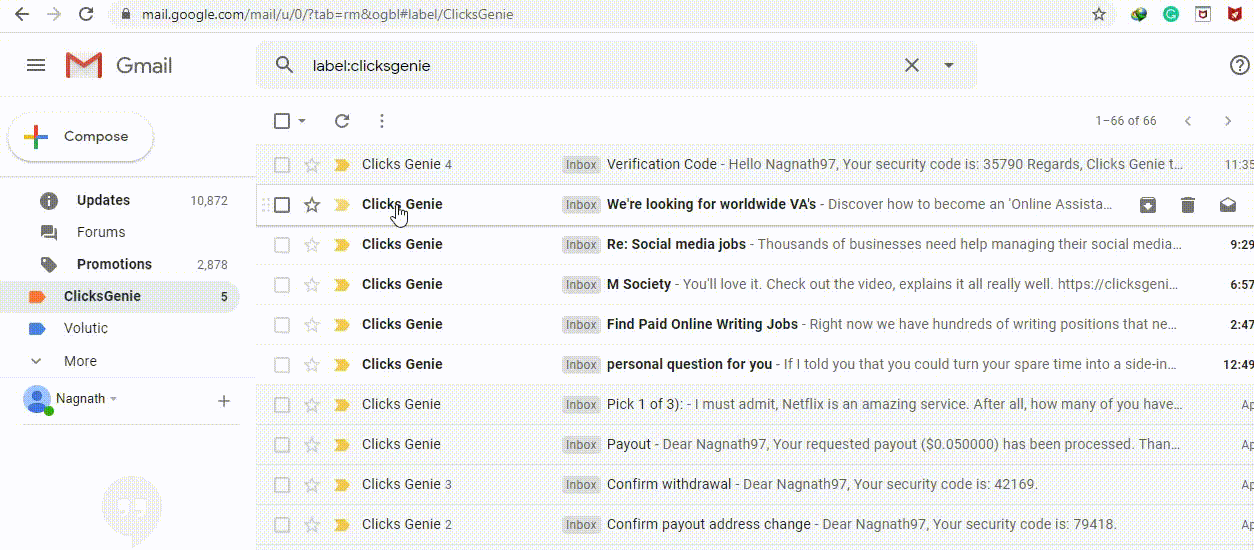This screenshot has height=550, width=1254.
Task: Star the M Society email
Action: 312,285
